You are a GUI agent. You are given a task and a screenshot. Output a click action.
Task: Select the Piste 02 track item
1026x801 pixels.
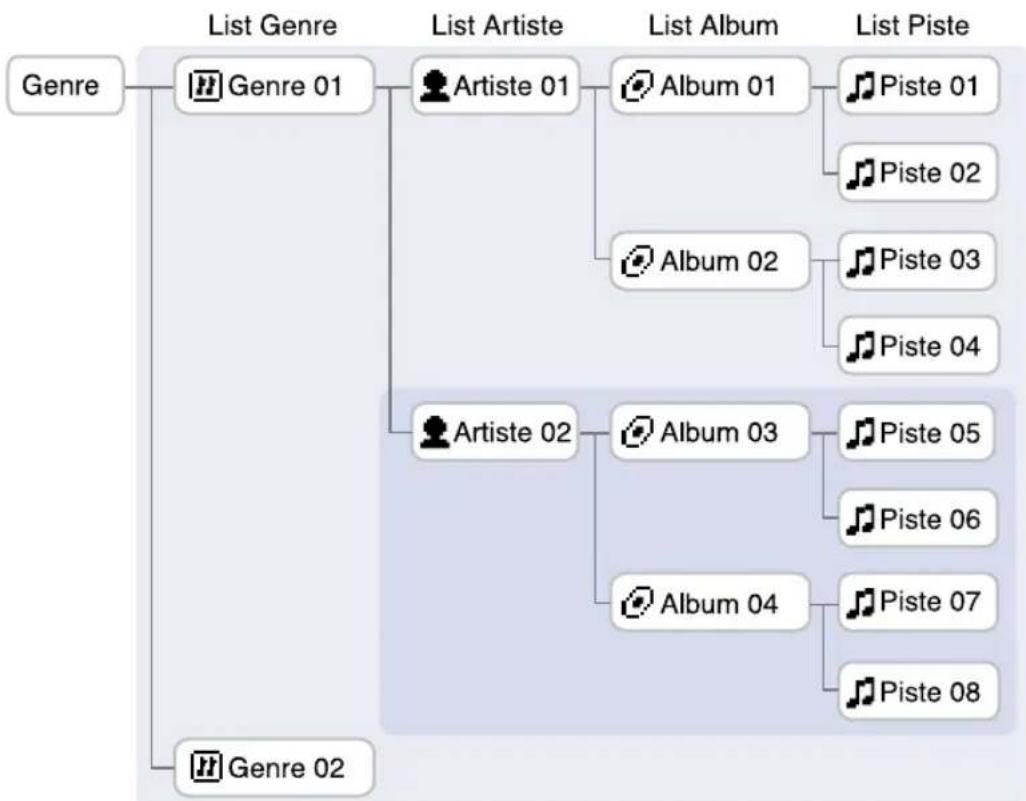pyautogui.click(x=918, y=172)
